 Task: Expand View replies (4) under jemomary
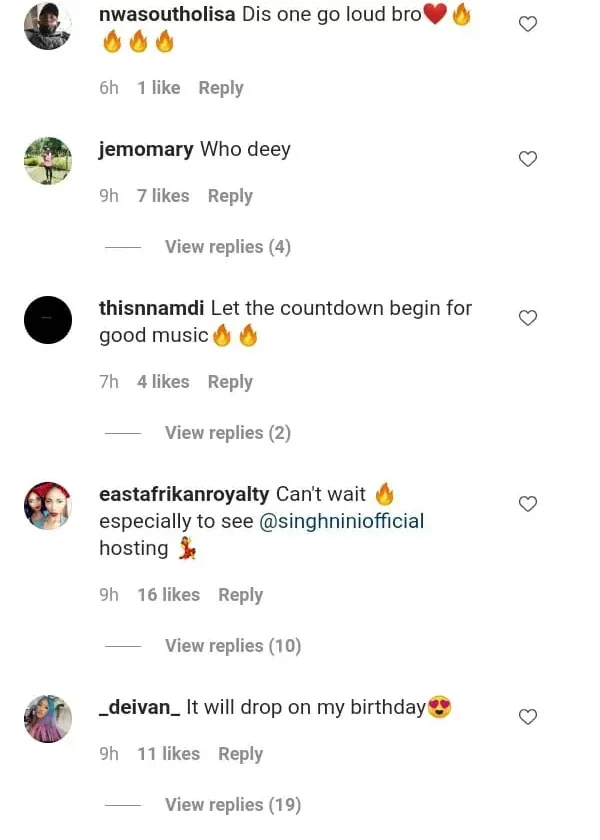pyautogui.click(x=227, y=247)
